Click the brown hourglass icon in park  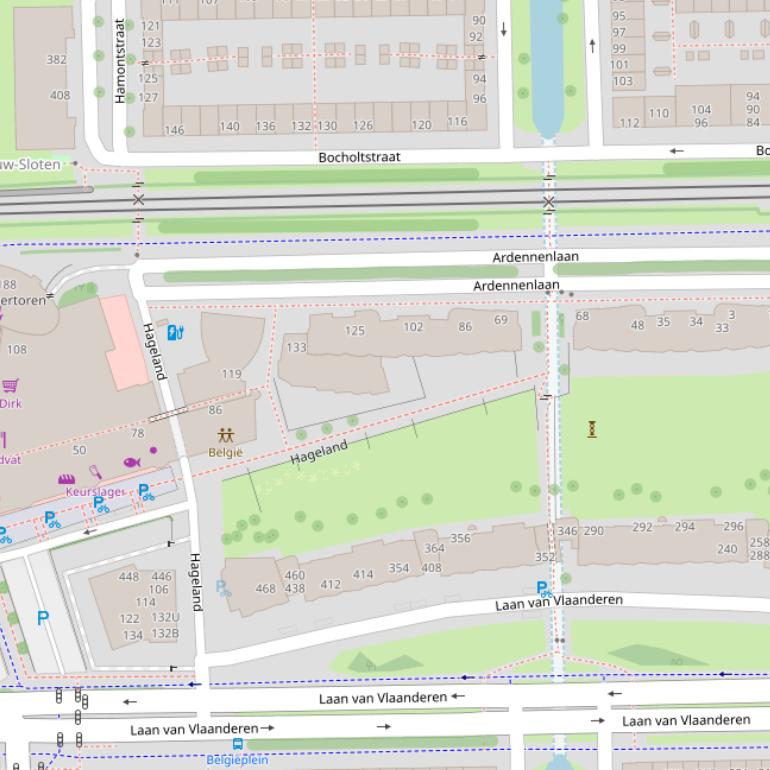tap(592, 429)
